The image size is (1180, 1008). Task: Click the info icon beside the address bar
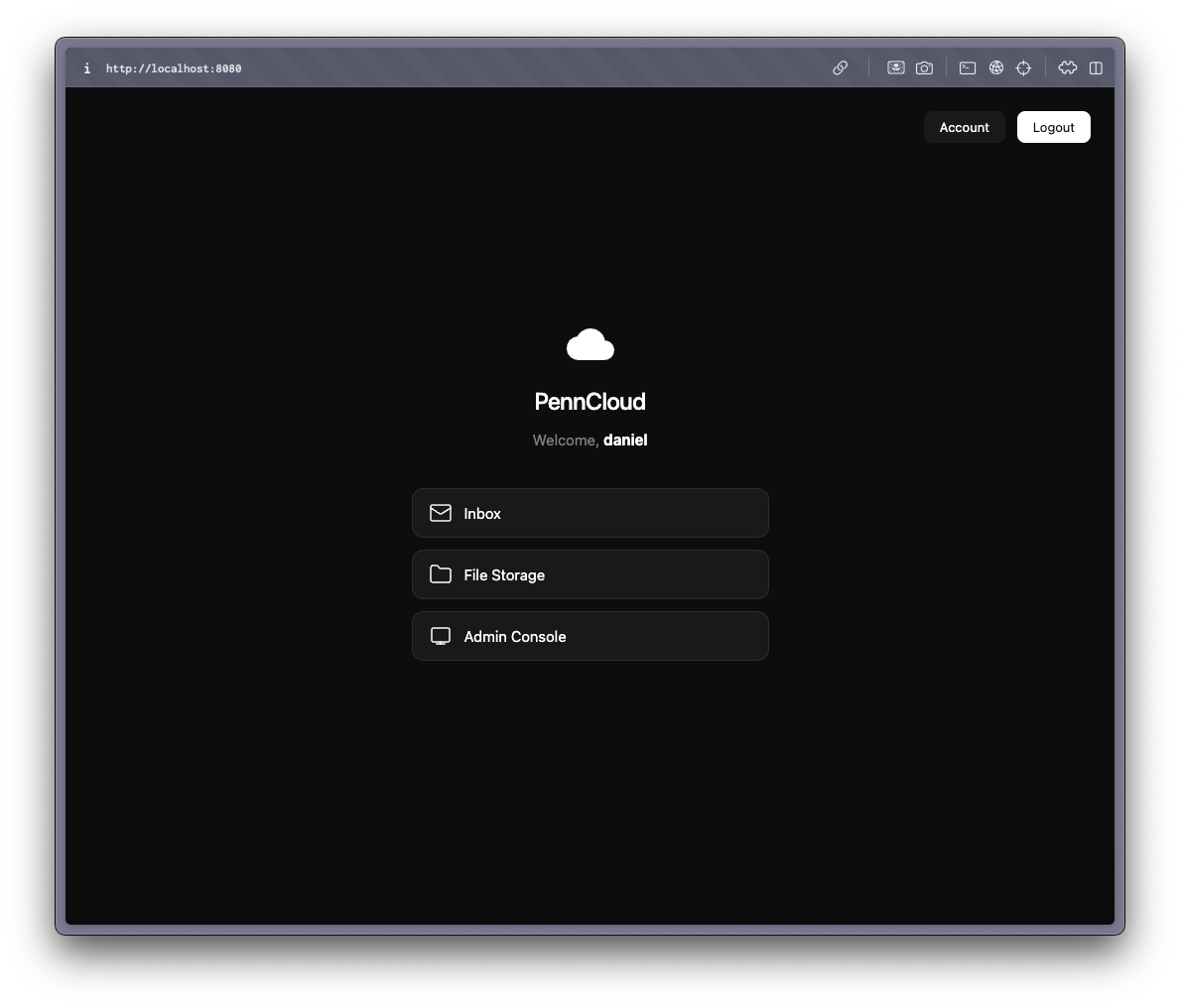tap(86, 67)
